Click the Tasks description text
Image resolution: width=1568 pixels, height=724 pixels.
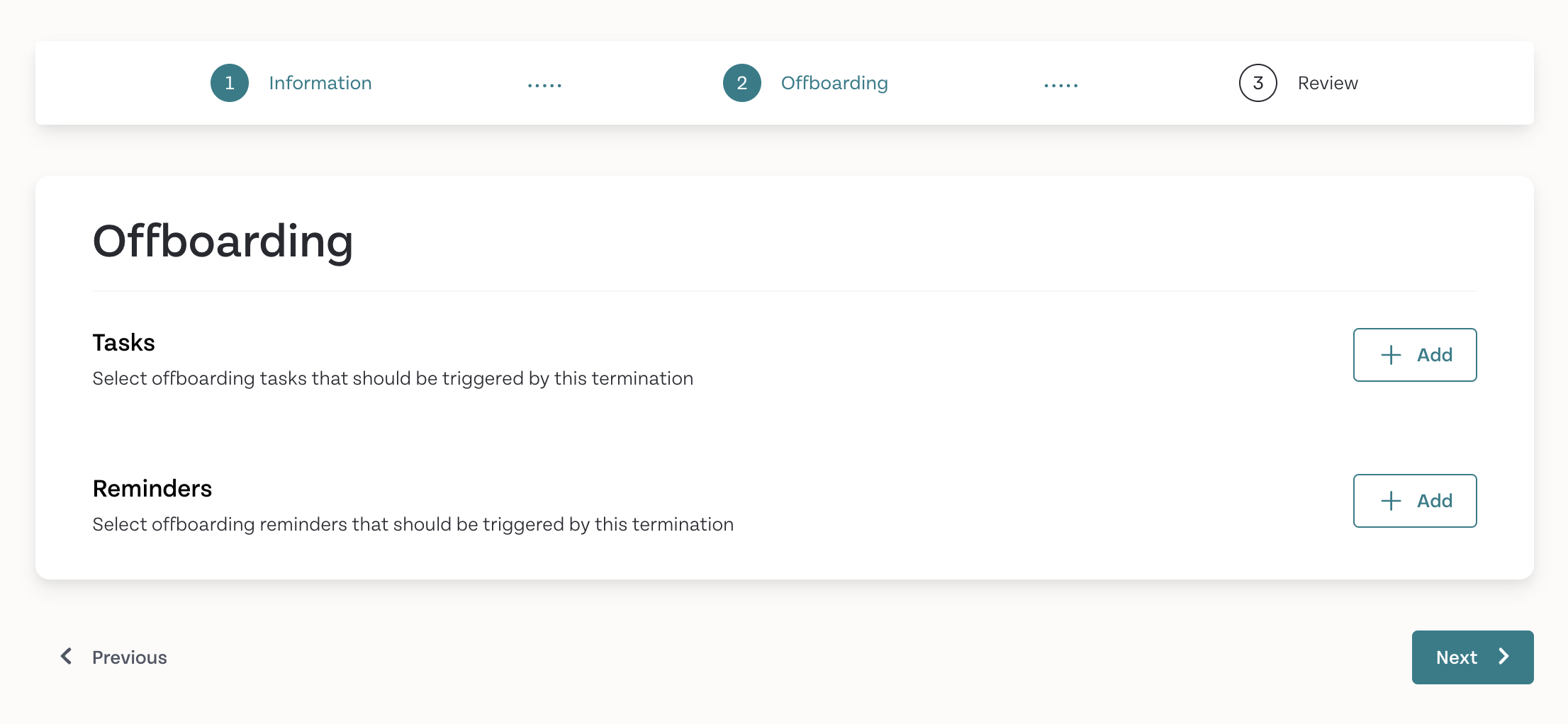(393, 379)
